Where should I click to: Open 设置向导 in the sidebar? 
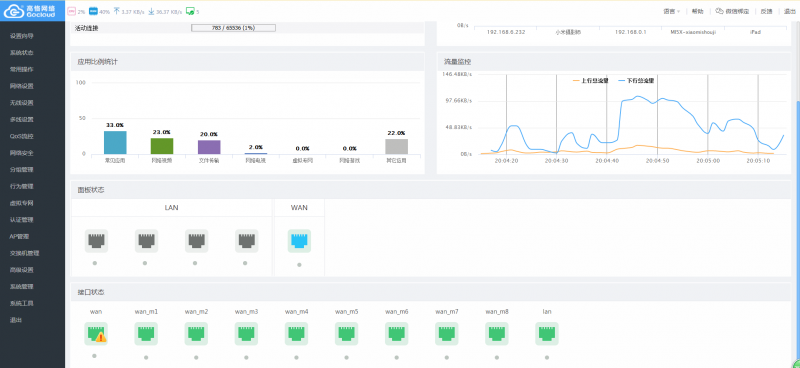[21, 36]
